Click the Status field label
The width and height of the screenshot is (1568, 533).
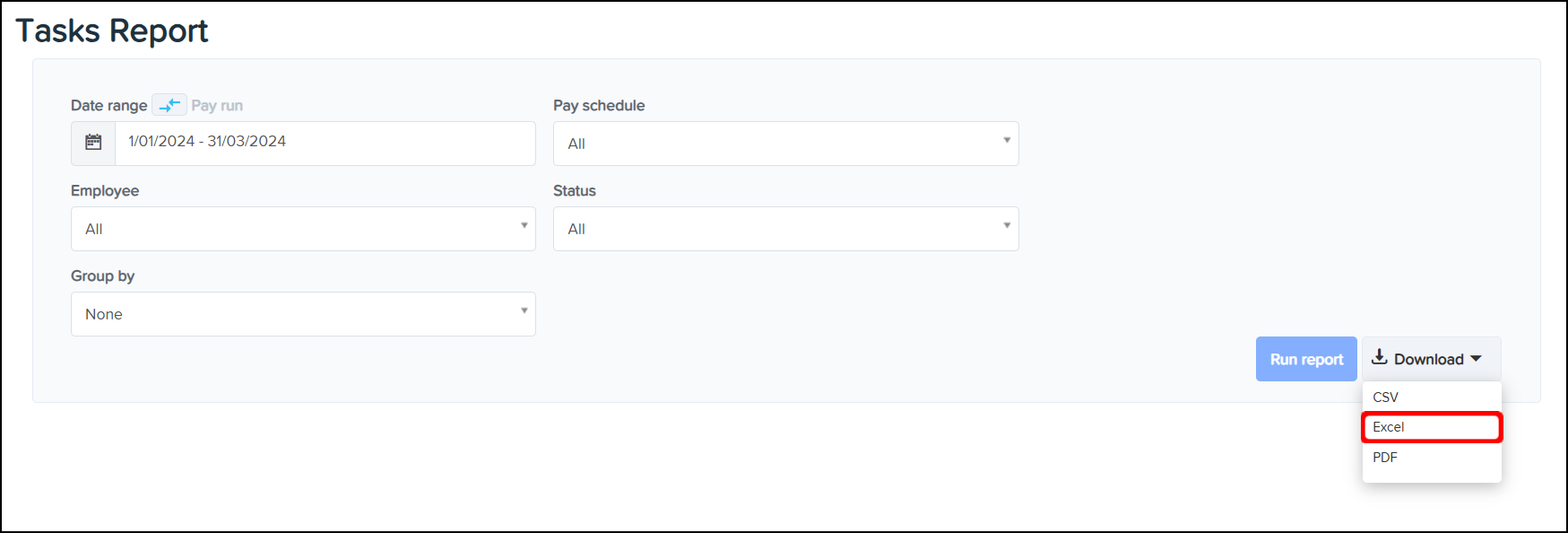click(575, 191)
